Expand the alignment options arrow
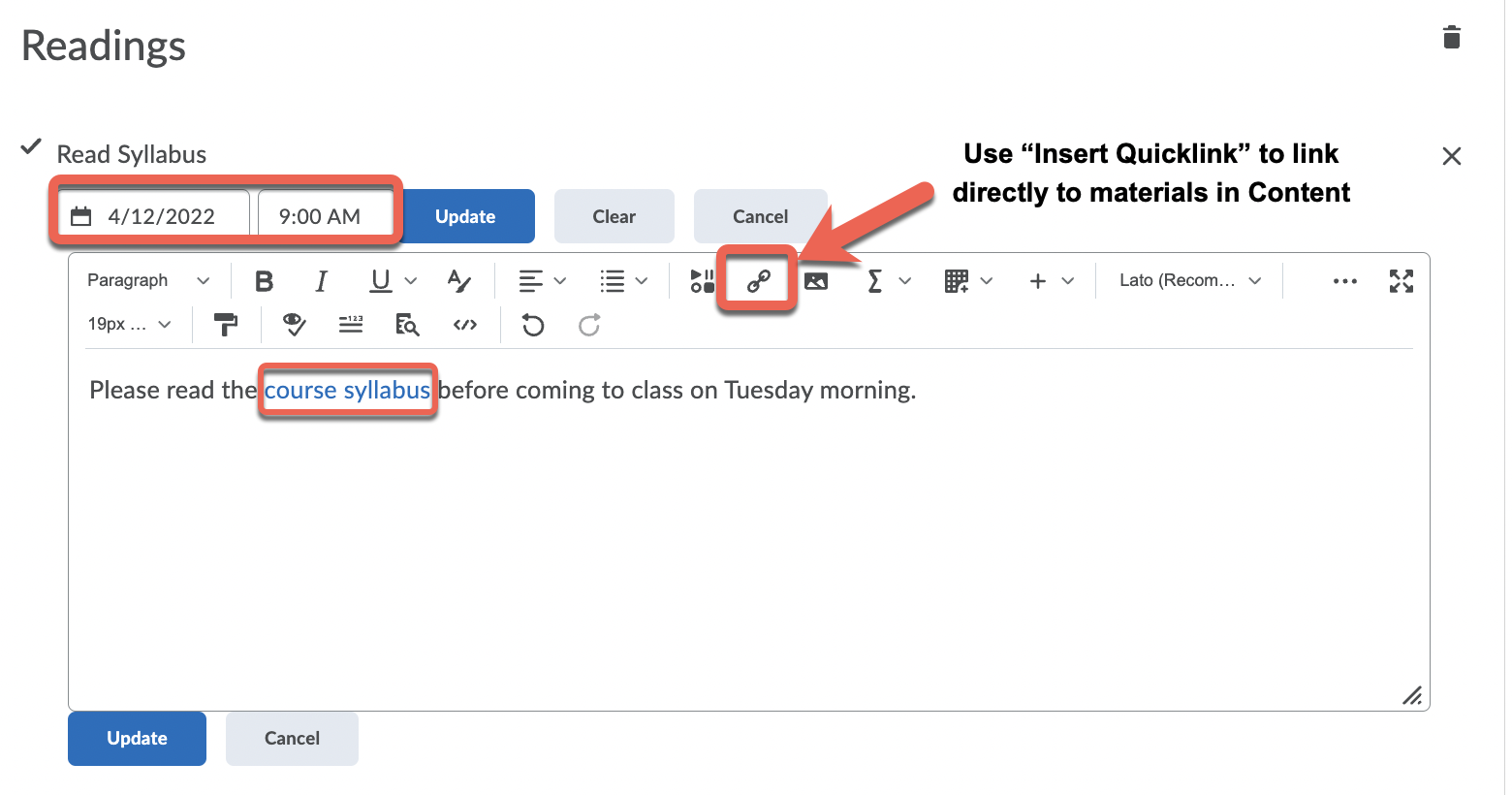The image size is (1512, 795). [x=560, y=281]
